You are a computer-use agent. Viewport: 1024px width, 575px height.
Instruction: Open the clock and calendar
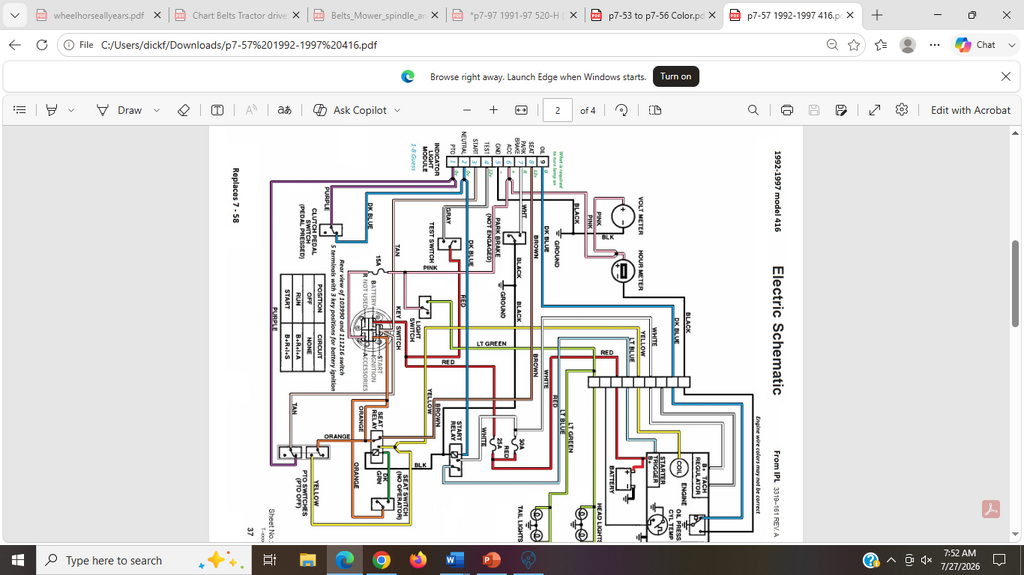pyautogui.click(x=960, y=560)
